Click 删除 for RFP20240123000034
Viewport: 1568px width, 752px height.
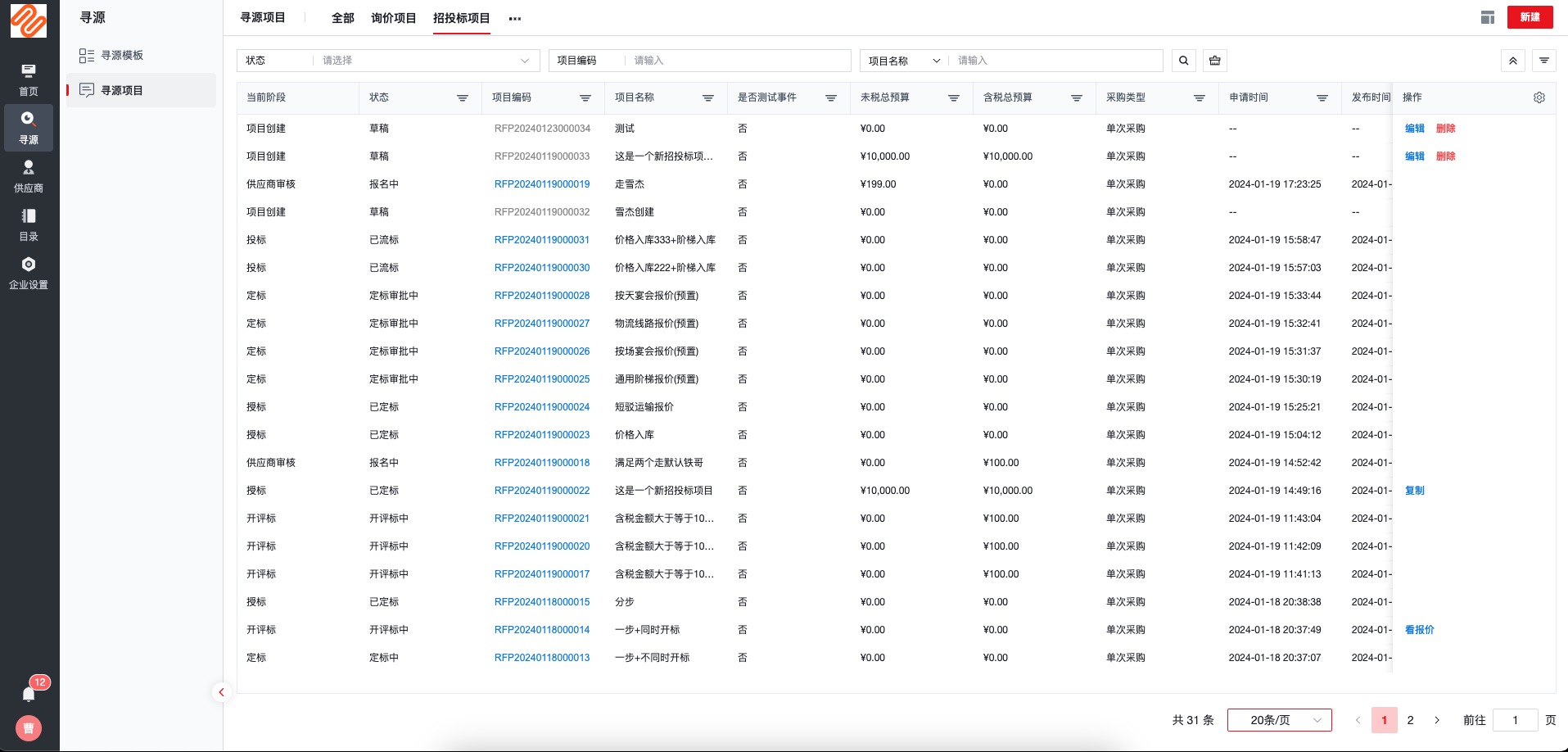[x=1446, y=129]
